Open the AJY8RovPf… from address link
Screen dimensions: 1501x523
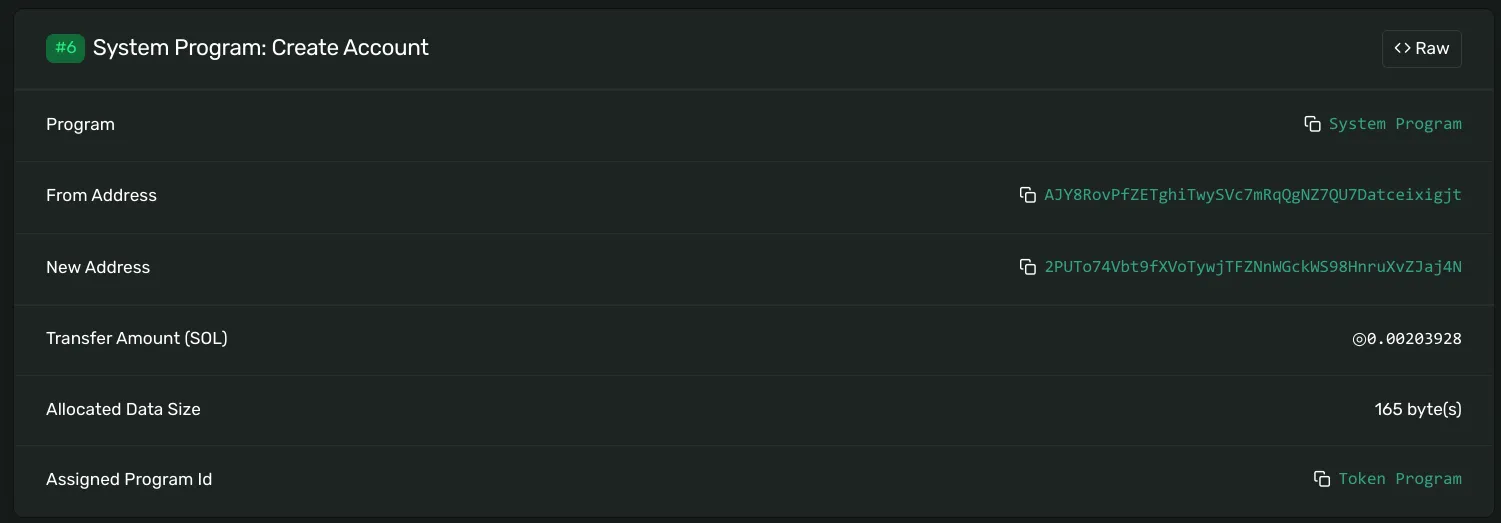(1253, 195)
